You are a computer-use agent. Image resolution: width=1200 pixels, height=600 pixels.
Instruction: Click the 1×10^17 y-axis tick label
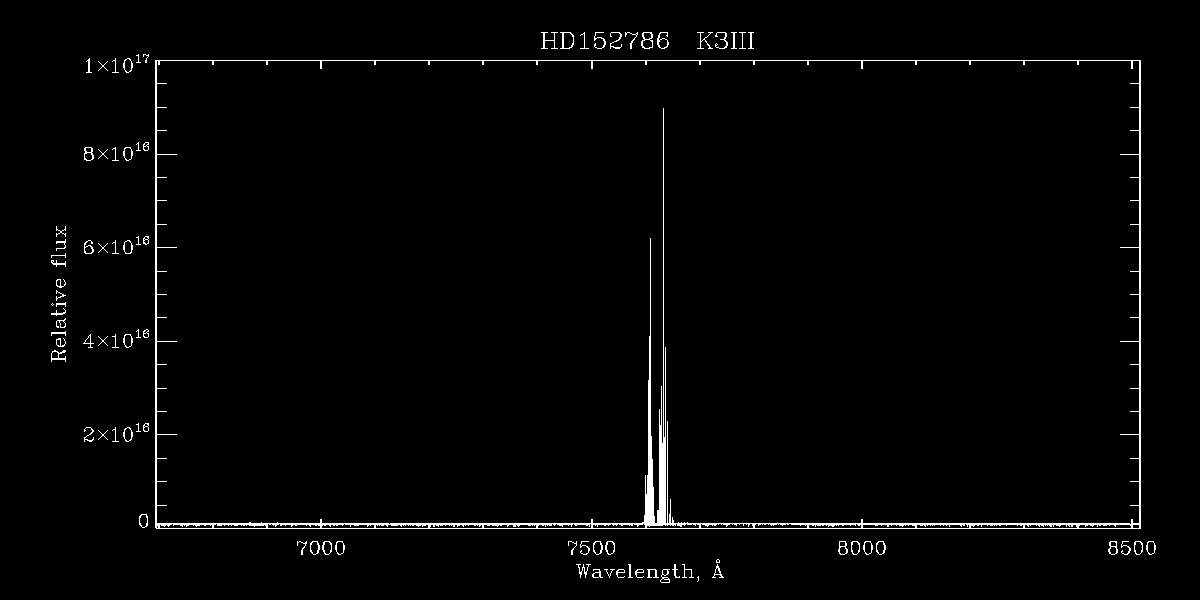pos(116,65)
